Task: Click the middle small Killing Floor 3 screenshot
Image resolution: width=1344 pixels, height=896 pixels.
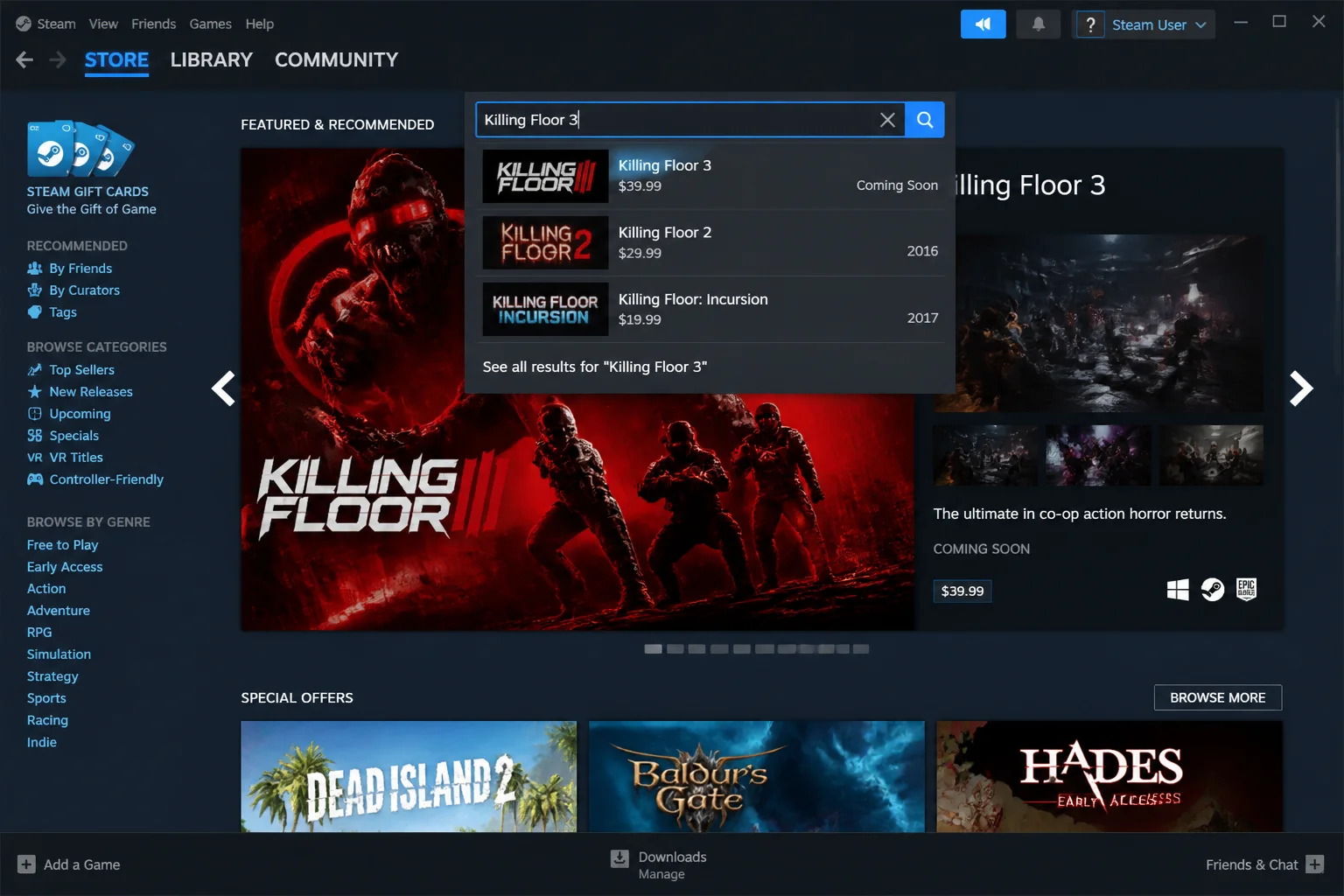Action: 1098,455
